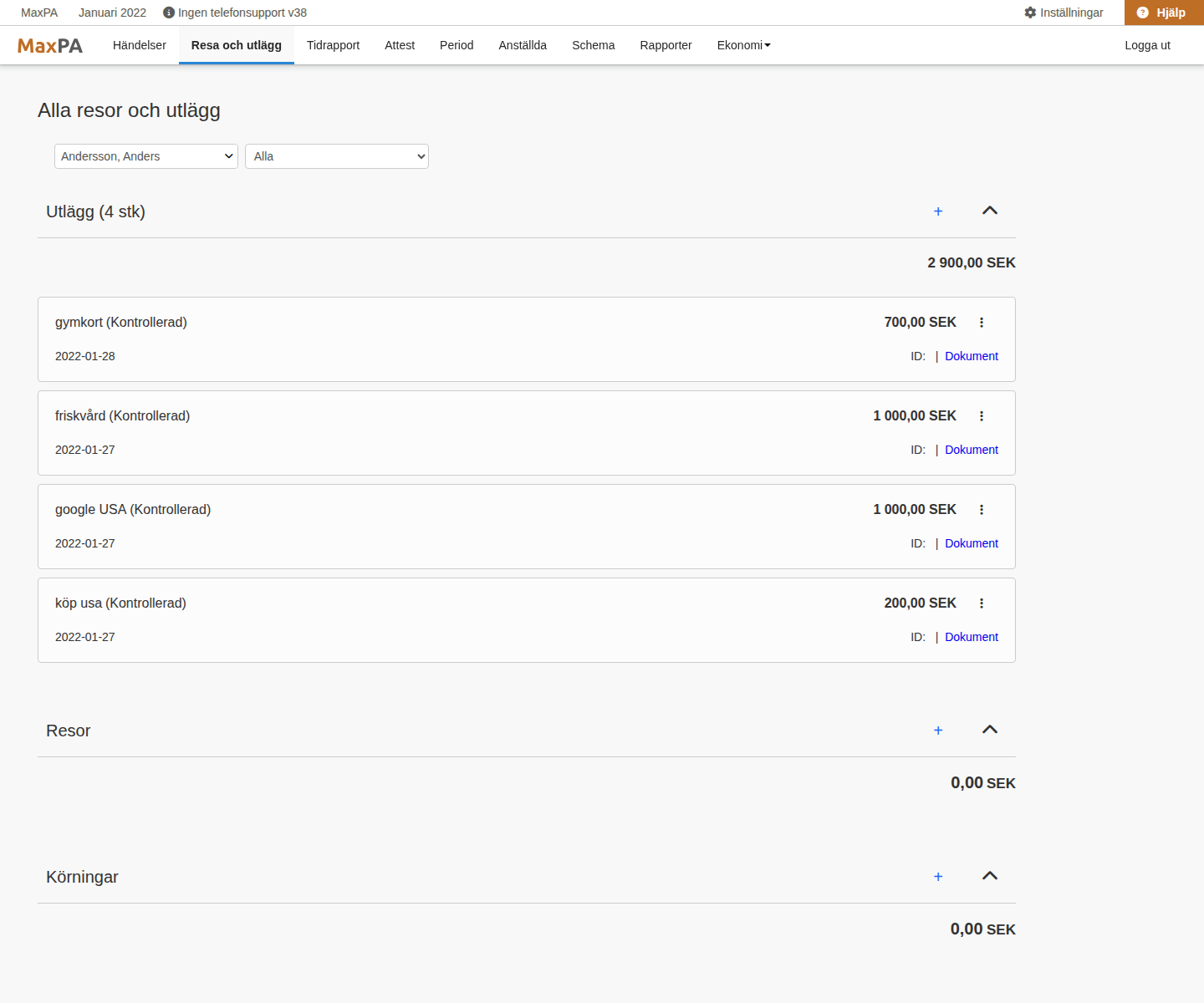
Task: Open the Period tab
Action: tap(457, 45)
